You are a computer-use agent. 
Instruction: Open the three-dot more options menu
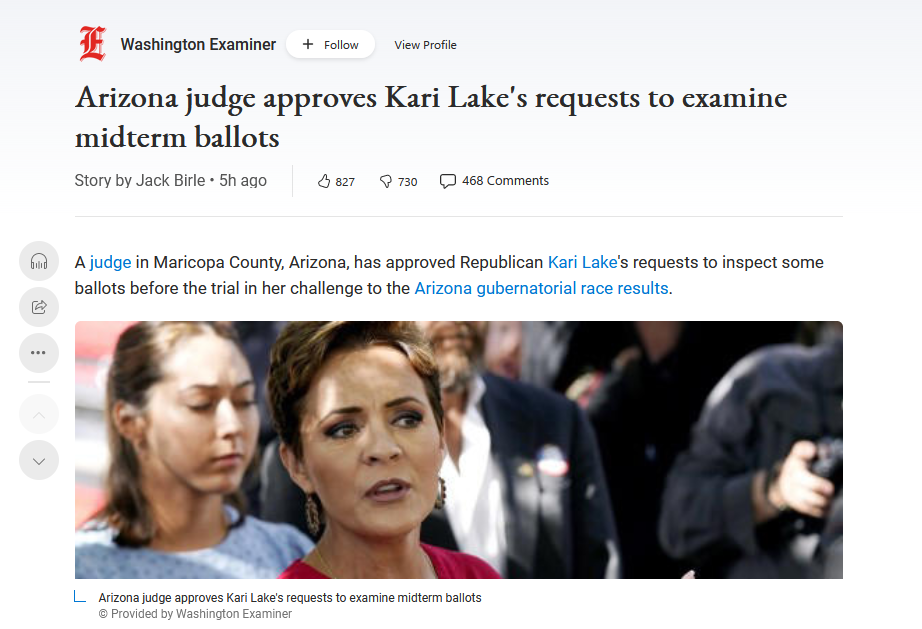pos(39,353)
